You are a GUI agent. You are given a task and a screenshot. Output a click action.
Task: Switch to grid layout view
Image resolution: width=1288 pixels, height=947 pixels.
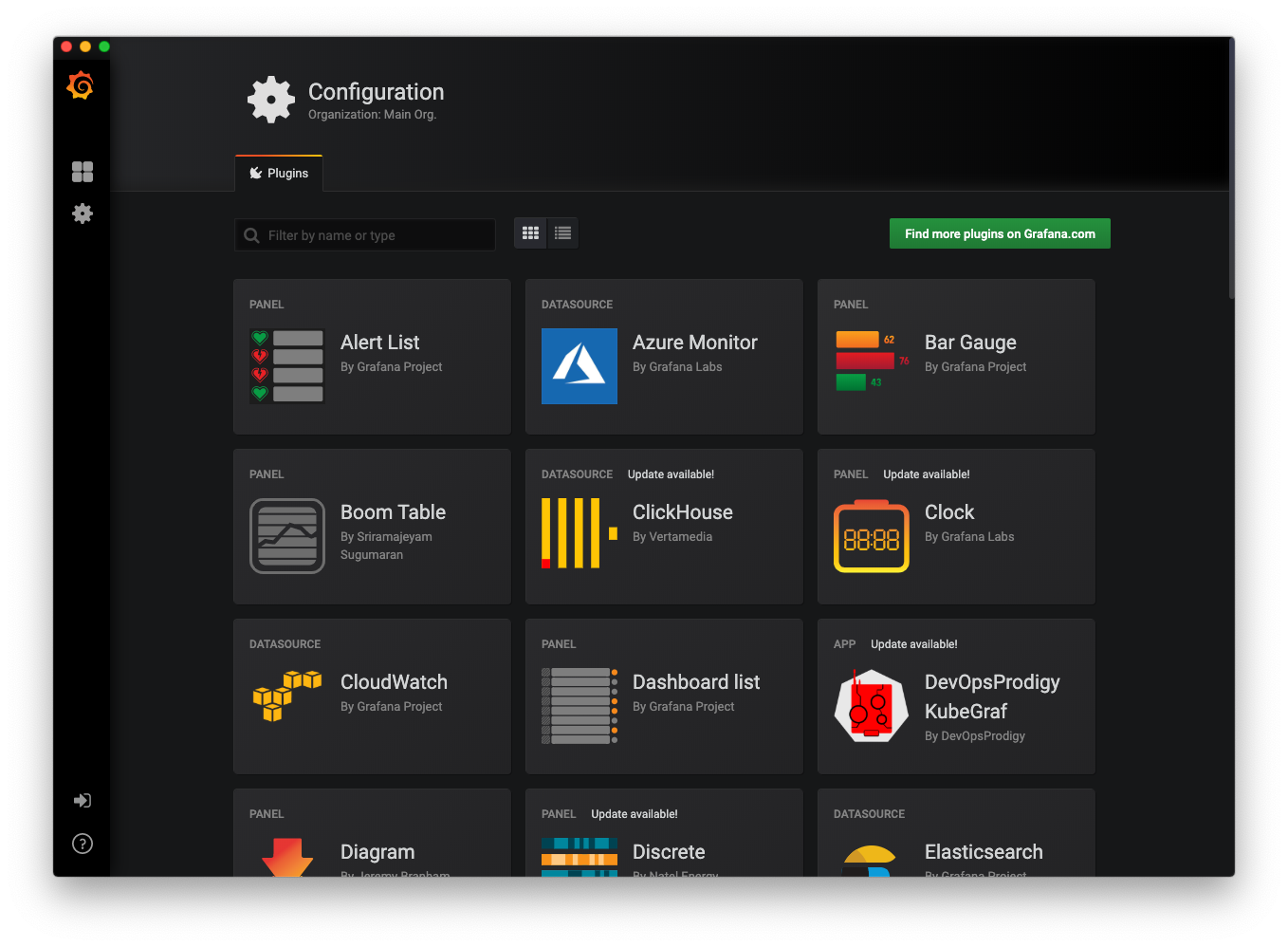click(530, 233)
